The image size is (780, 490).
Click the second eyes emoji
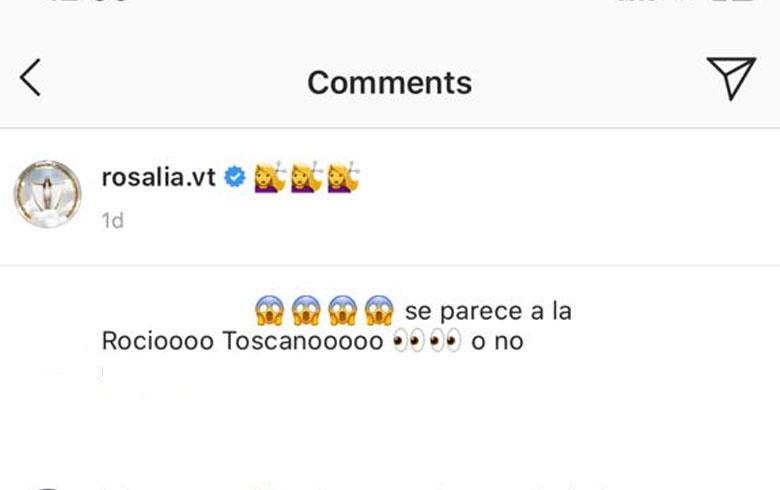445,341
